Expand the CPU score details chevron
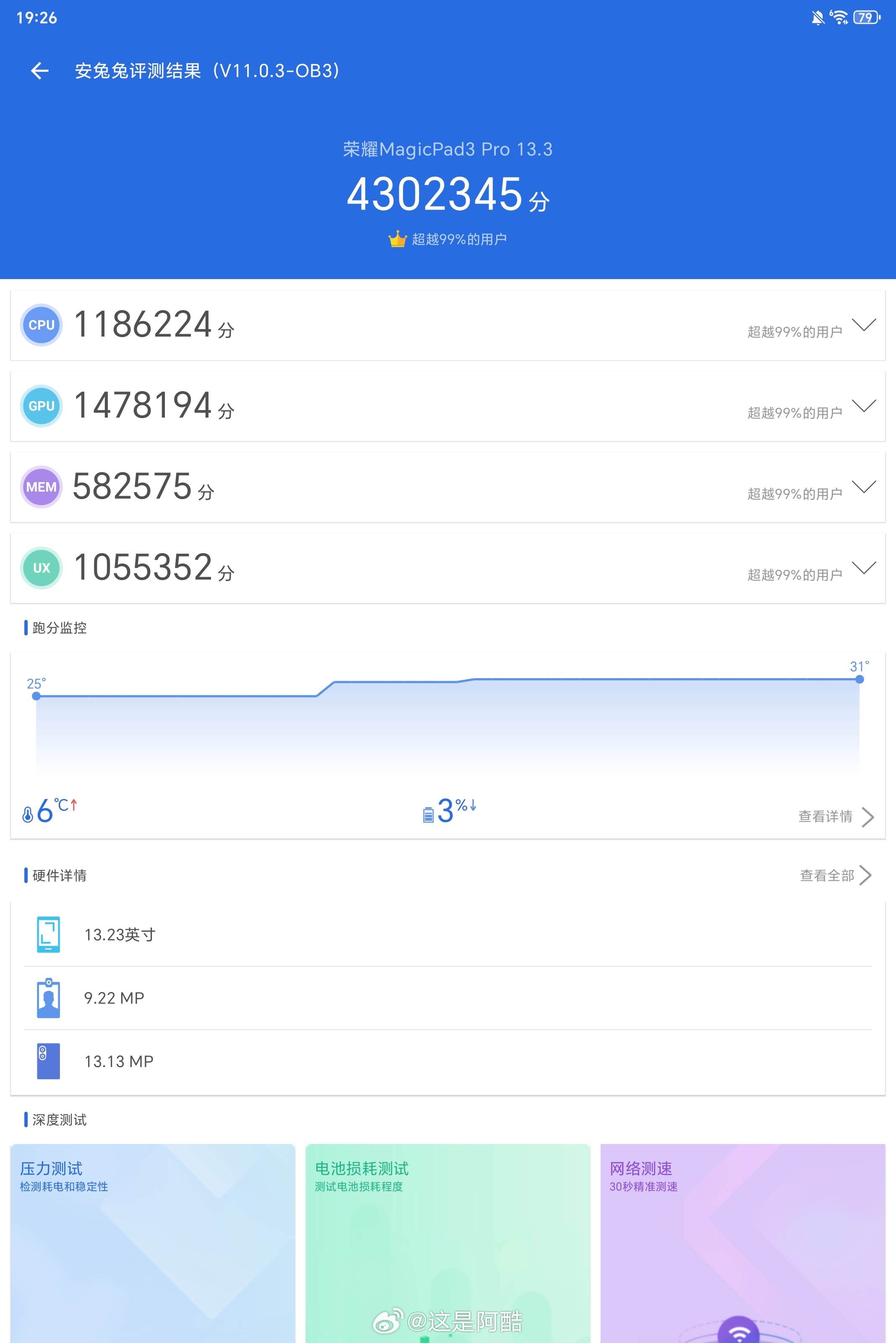The image size is (896, 1343). click(863, 325)
